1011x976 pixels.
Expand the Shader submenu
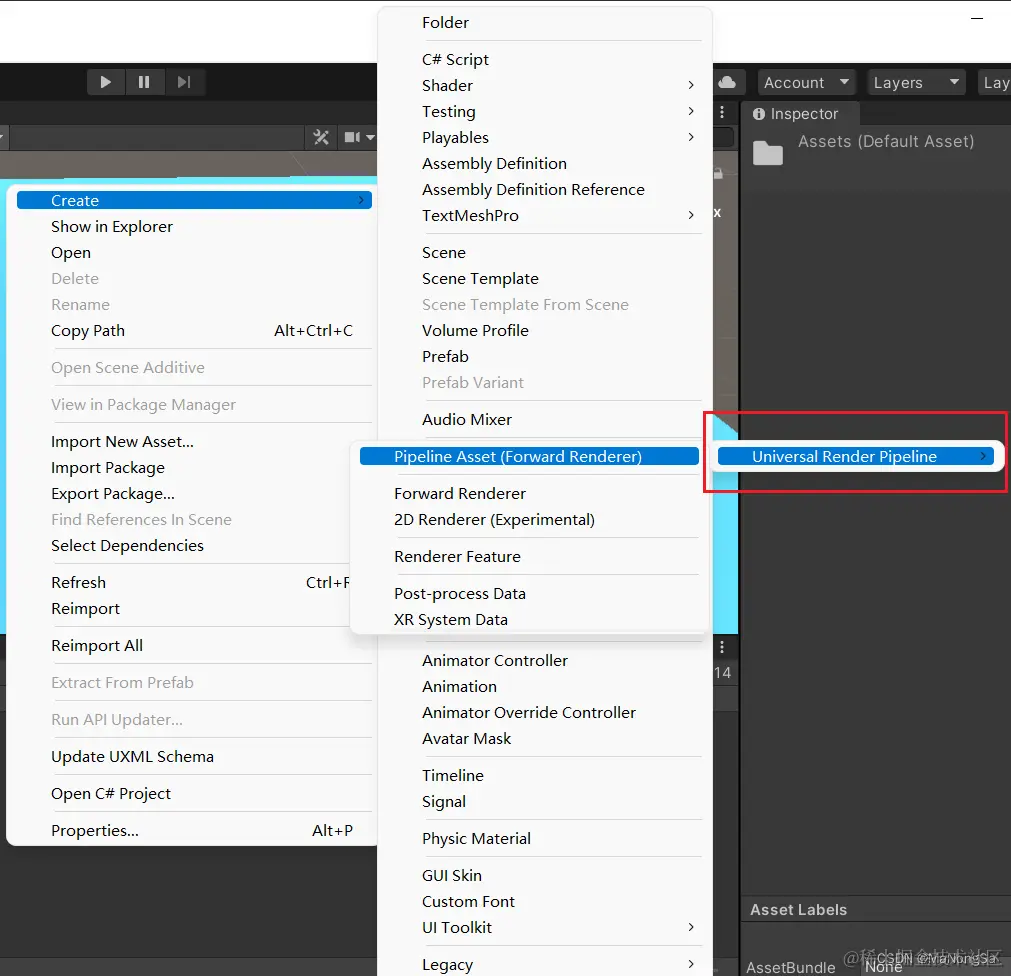point(545,85)
